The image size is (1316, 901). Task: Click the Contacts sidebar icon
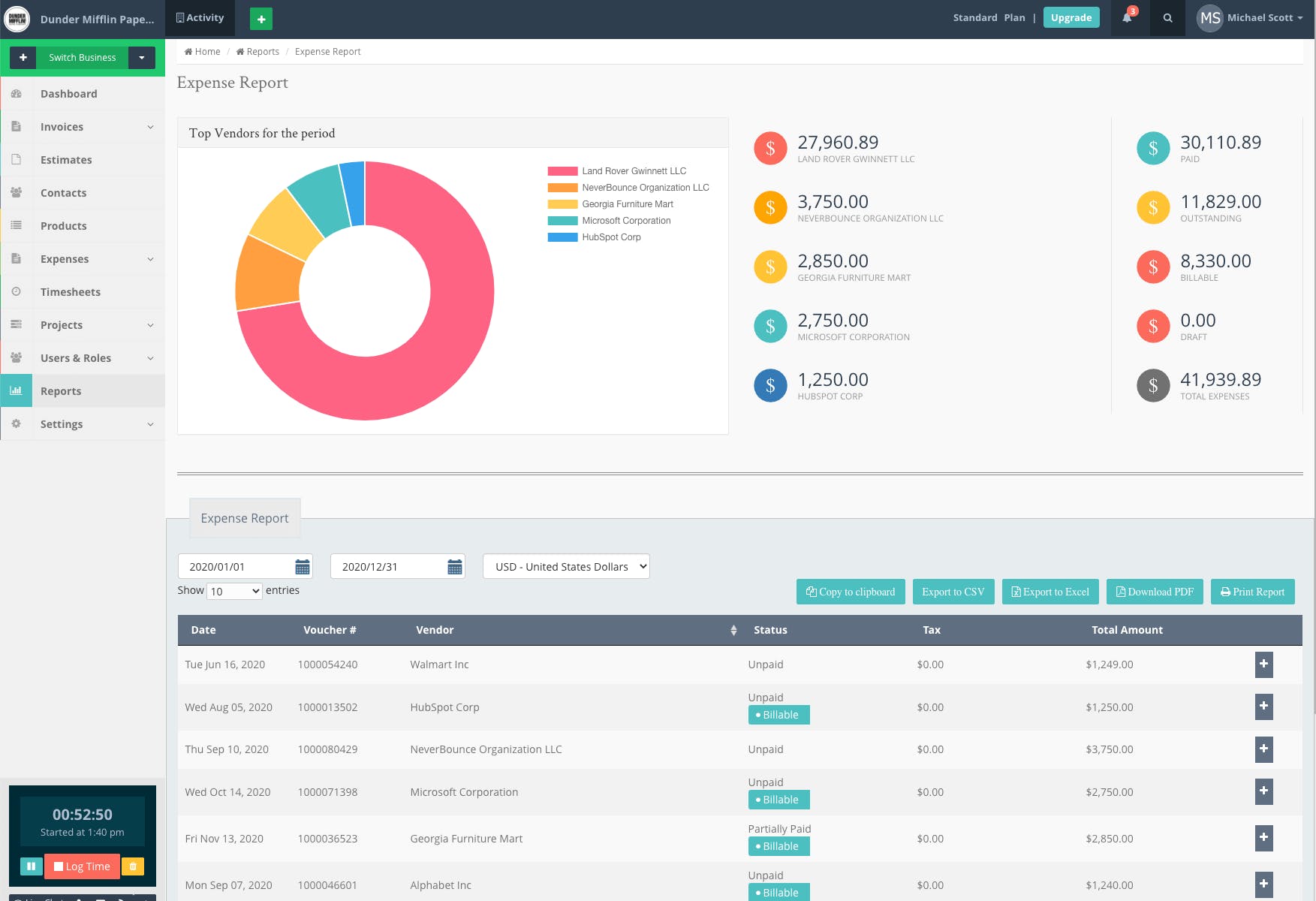pyautogui.click(x=17, y=193)
